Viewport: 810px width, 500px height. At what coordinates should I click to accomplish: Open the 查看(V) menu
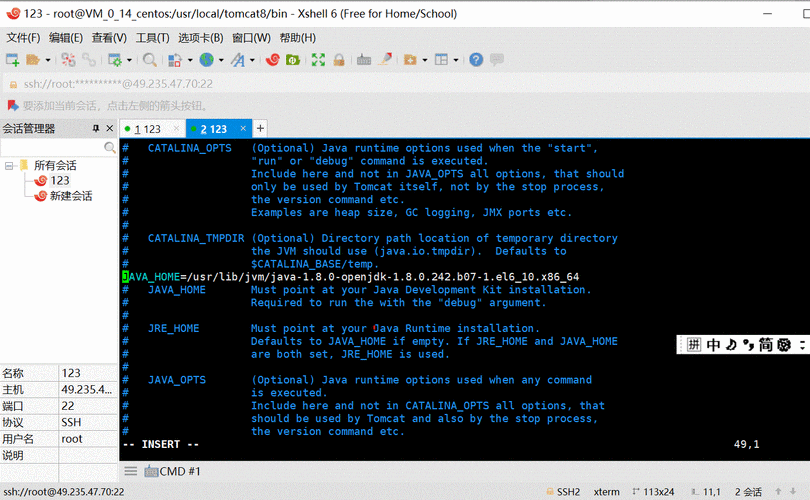click(109, 38)
